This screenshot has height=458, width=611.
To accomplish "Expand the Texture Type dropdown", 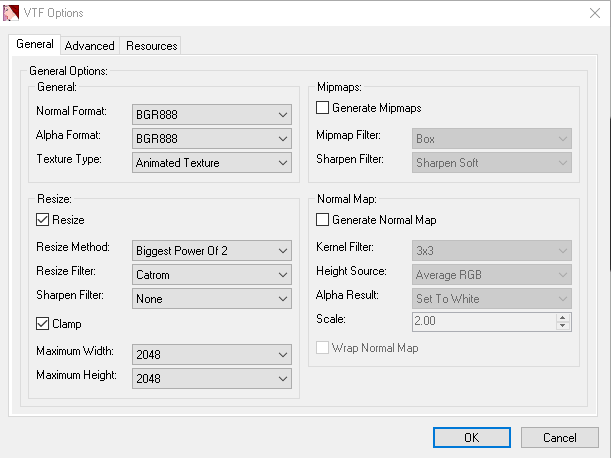I will click(211, 162).
